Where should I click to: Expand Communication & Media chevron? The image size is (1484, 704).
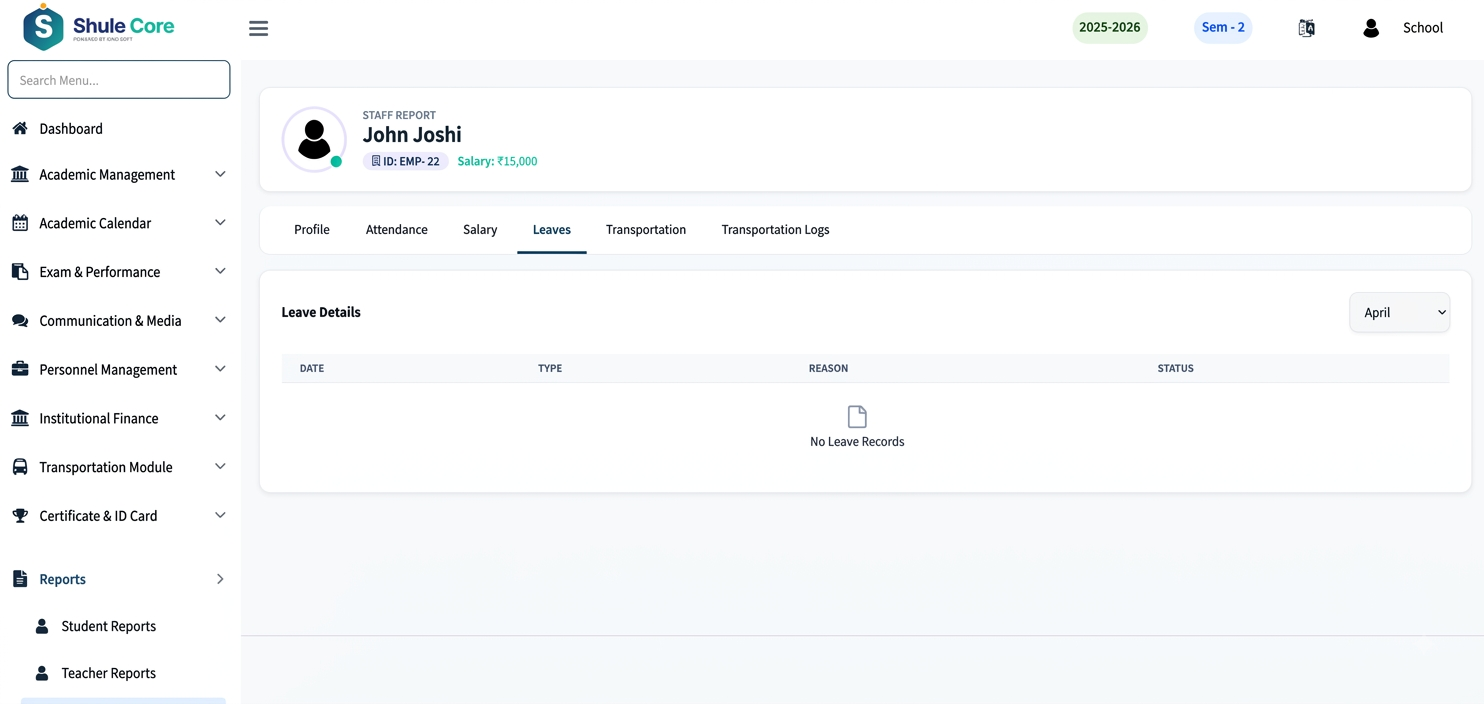(220, 320)
